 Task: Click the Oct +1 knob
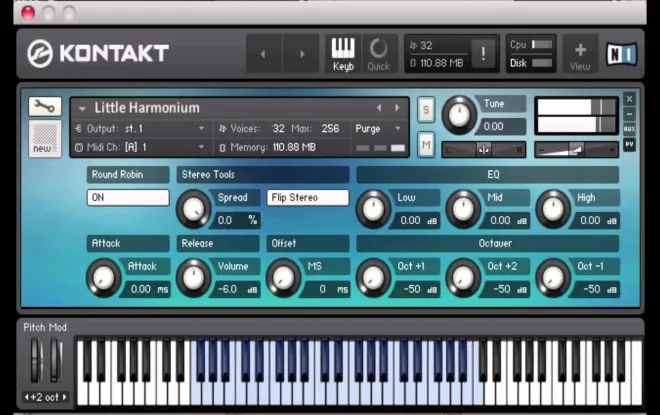tap(373, 278)
